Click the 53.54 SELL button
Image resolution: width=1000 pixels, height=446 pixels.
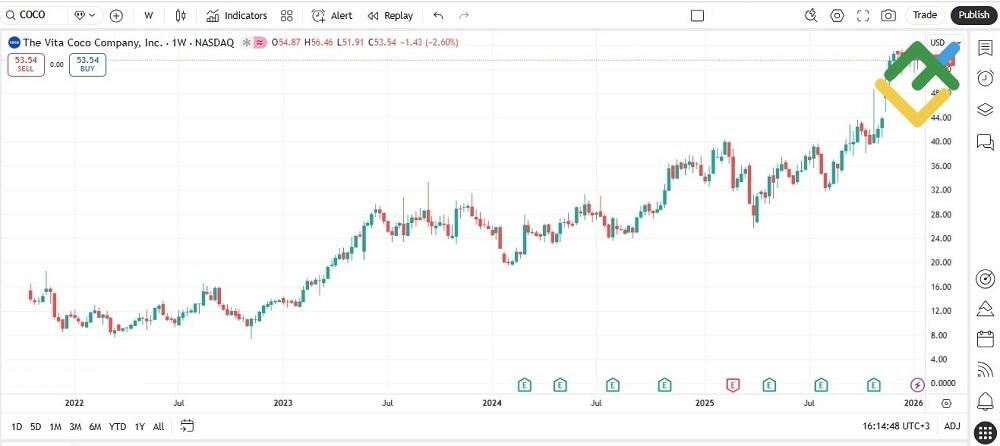(x=26, y=64)
